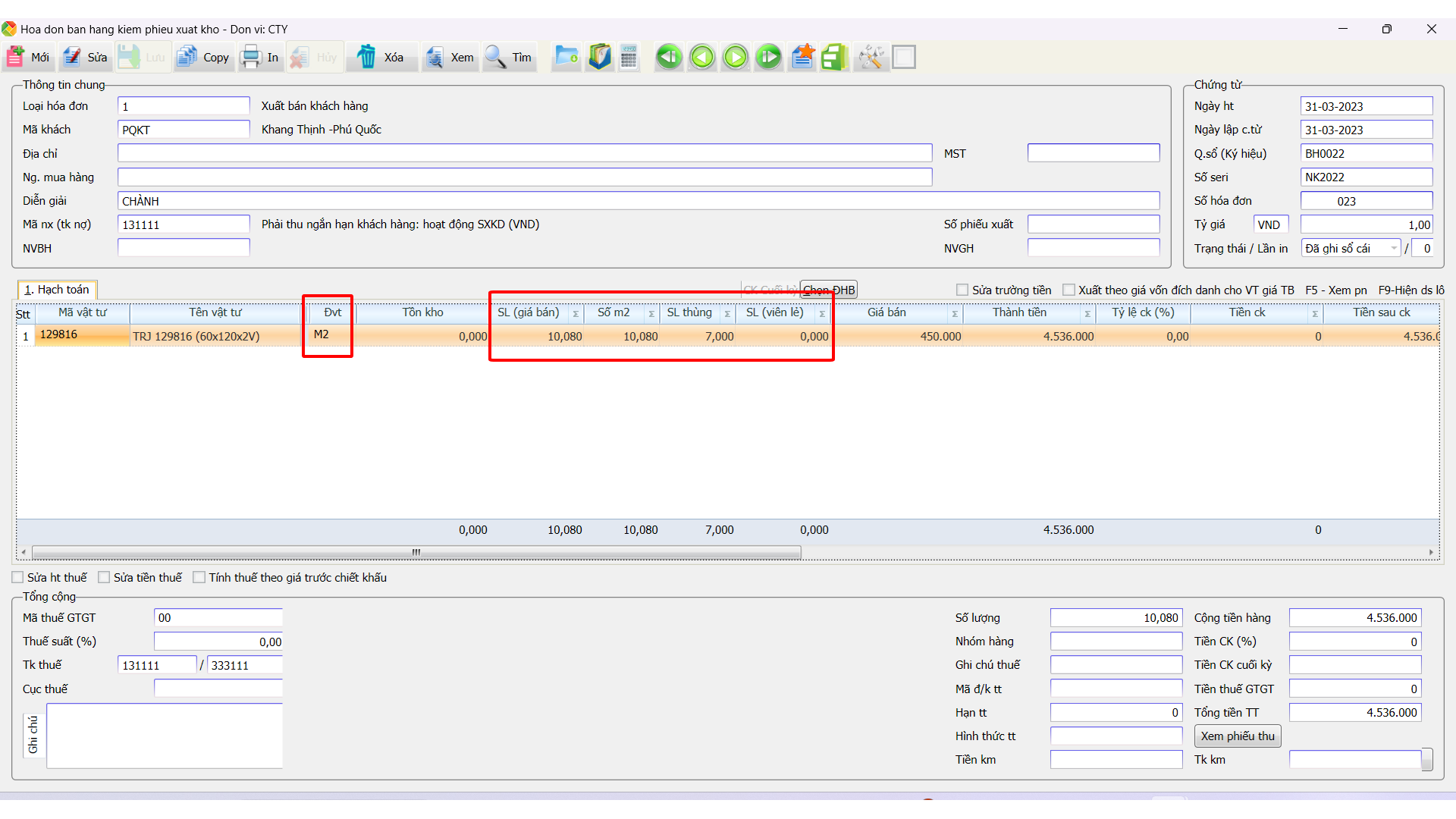The height and width of the screenshot is (819, 1456).
Task: Click the In (print) printer icon
Action: tap(250, 57)
